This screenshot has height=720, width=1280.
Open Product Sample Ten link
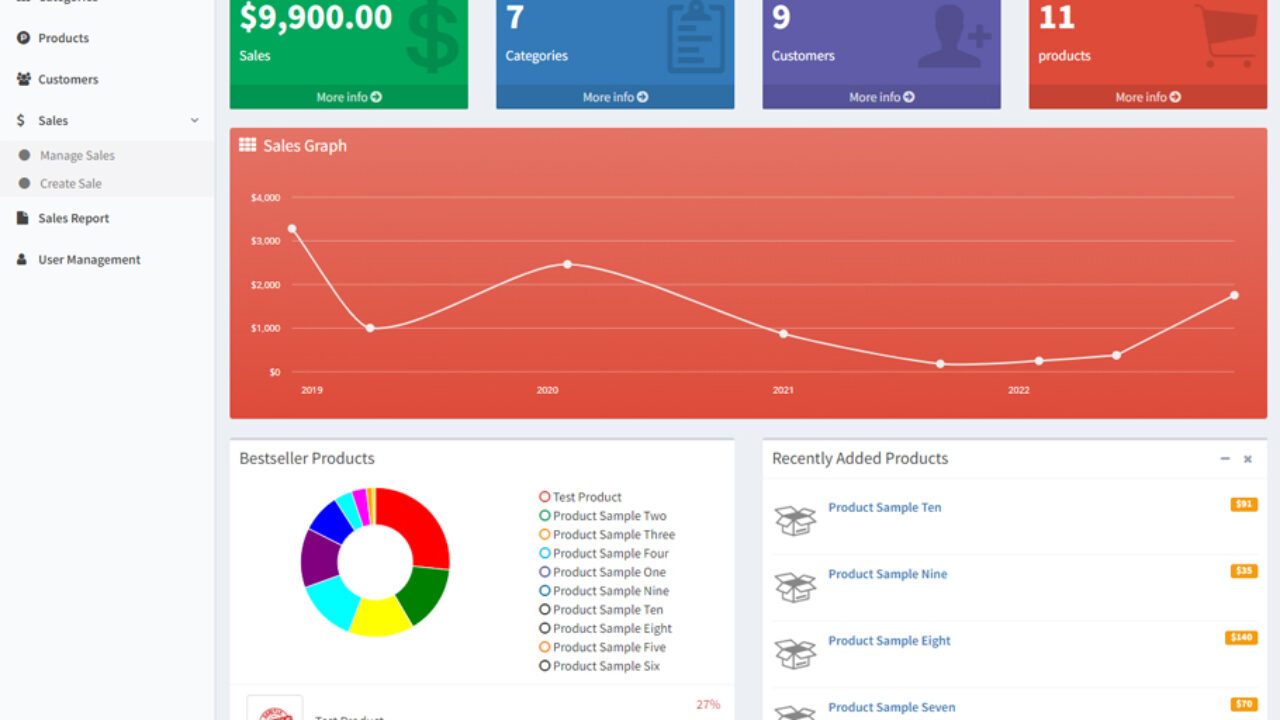[884, 507]
